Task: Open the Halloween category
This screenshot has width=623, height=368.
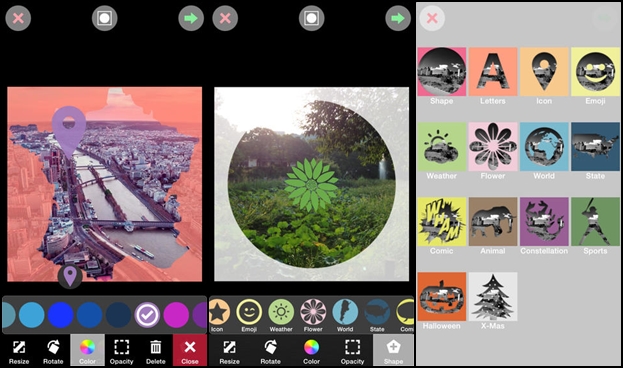Action: (x=441, y=301)
